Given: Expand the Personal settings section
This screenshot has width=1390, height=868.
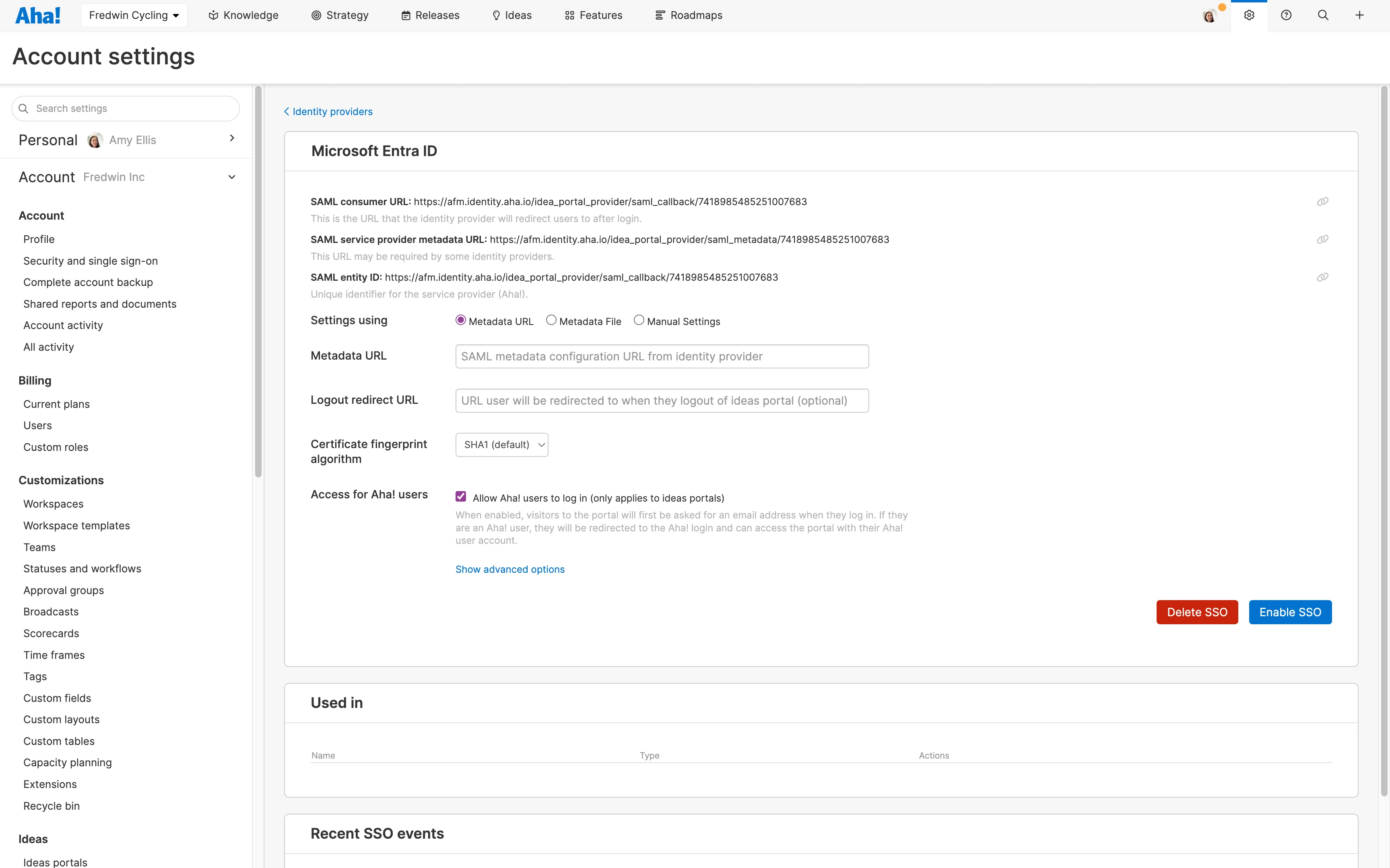Looking at the screenshot, I should point(231,138).
